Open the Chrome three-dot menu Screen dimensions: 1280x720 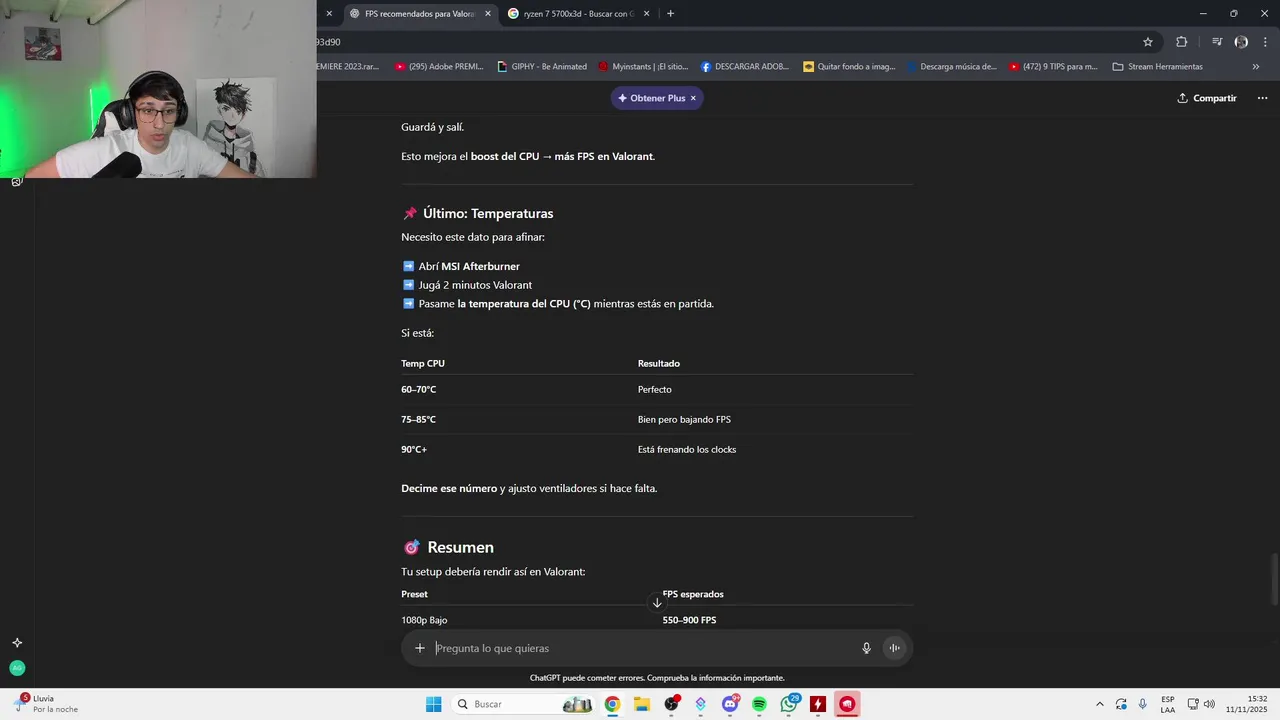pos(1265,42)
